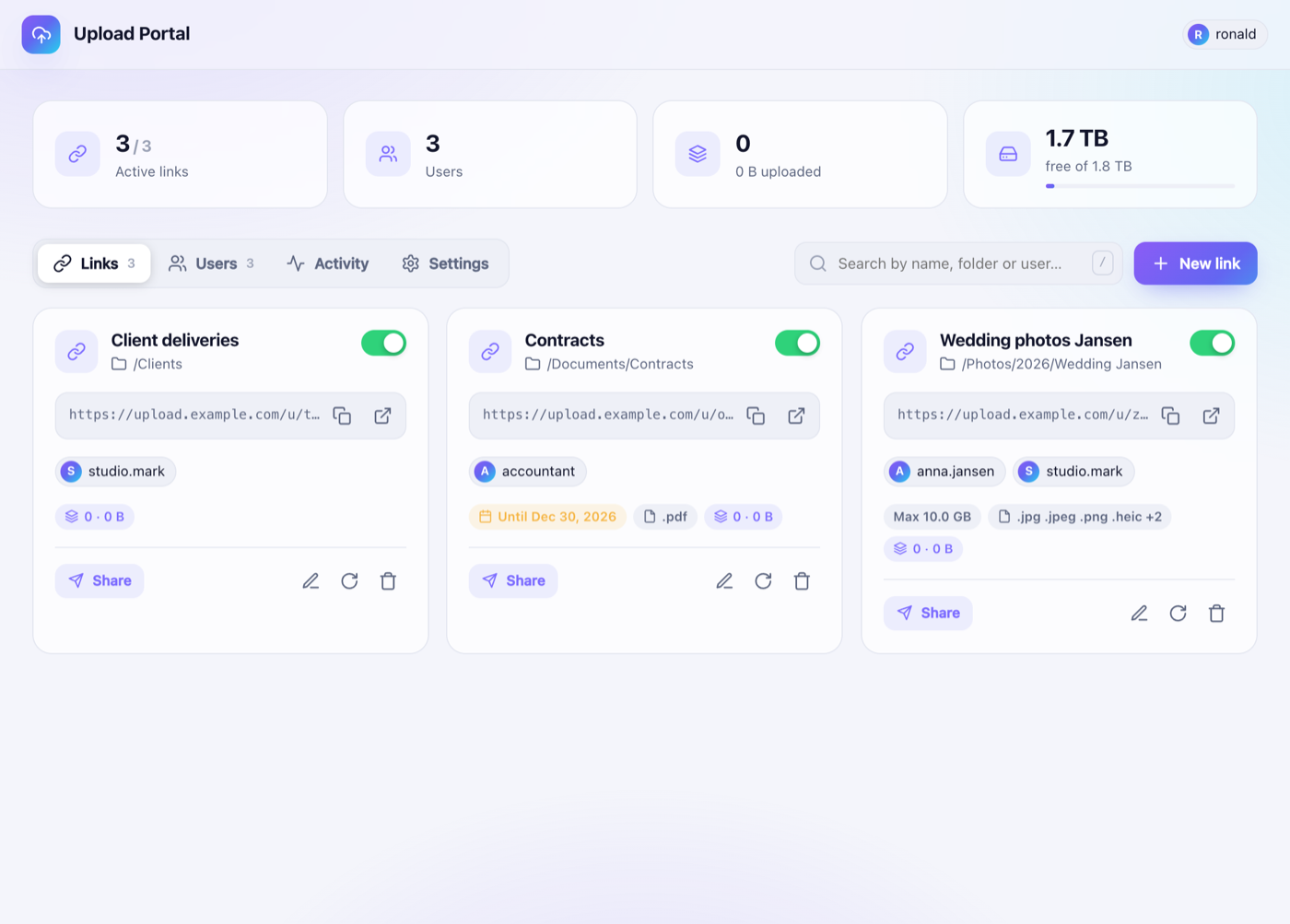Disable the Client deliveries link toggle
Viewport: 1290px width, 924px height.
coord(383,343)
